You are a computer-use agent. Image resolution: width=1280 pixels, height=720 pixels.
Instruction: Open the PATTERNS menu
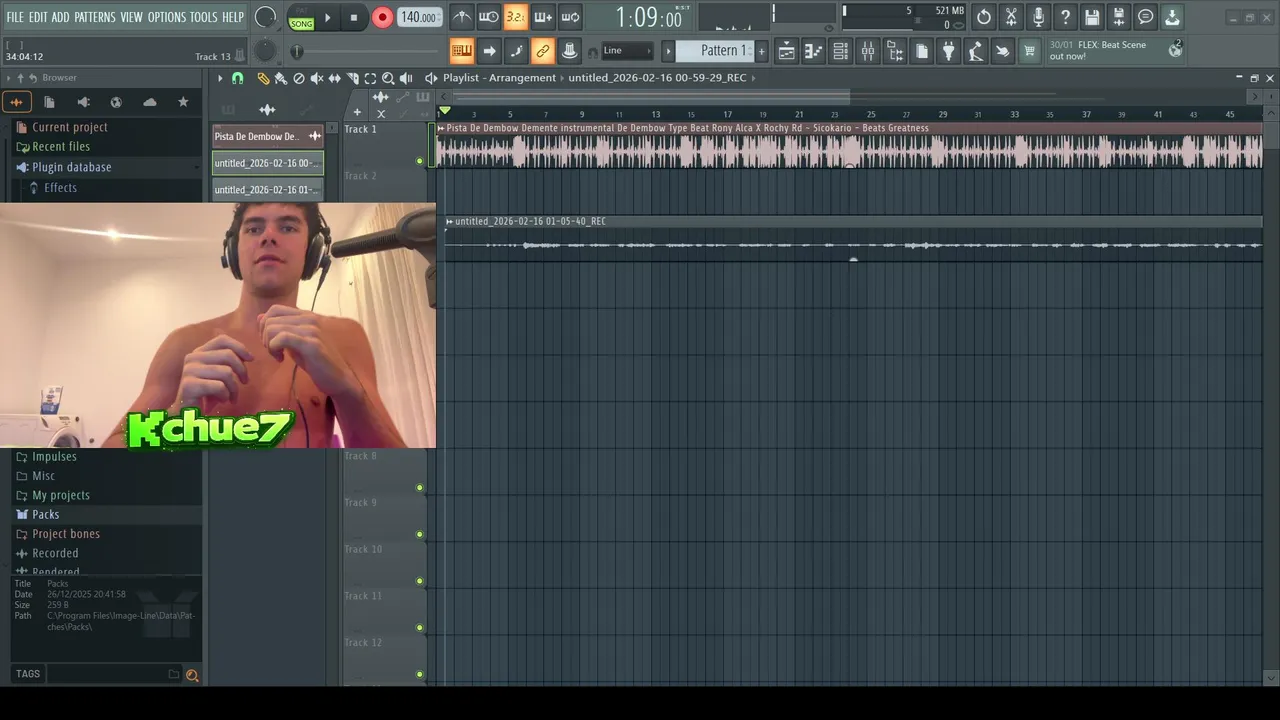click(x=94, y=17)
